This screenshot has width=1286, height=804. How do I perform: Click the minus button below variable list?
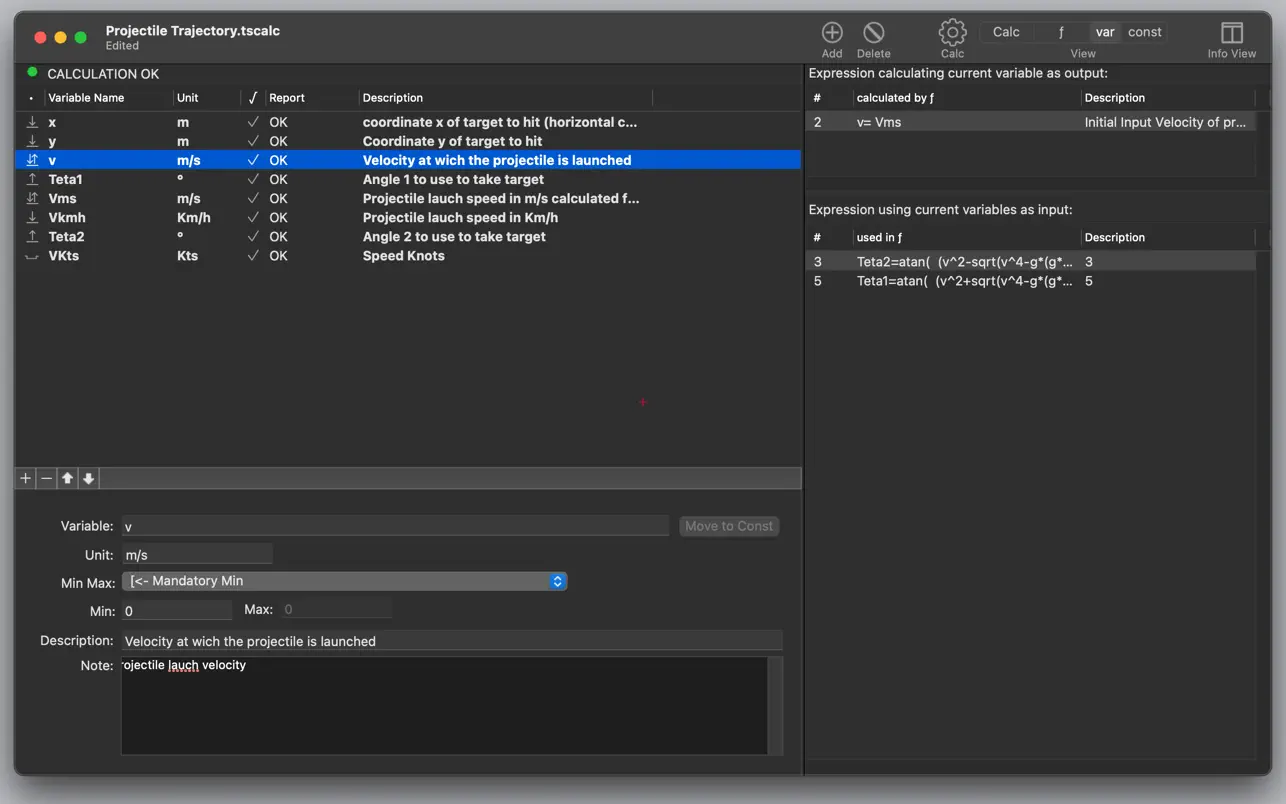point(47,479)
